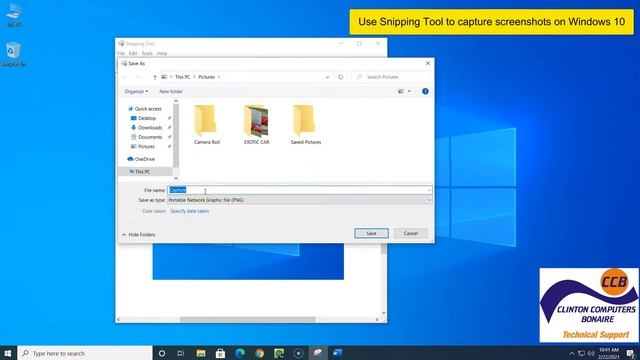Viewport: 640px width, 360px height.
Task: Go up one folder level arrow
Action: click(155, 77)
